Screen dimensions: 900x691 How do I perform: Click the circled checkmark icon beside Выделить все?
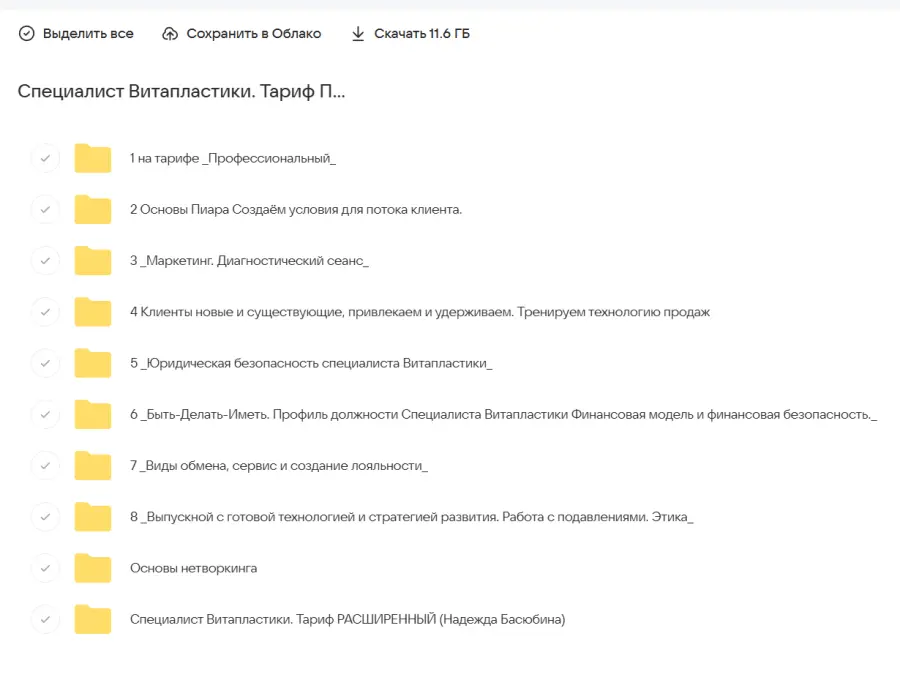tap(27, 34)
